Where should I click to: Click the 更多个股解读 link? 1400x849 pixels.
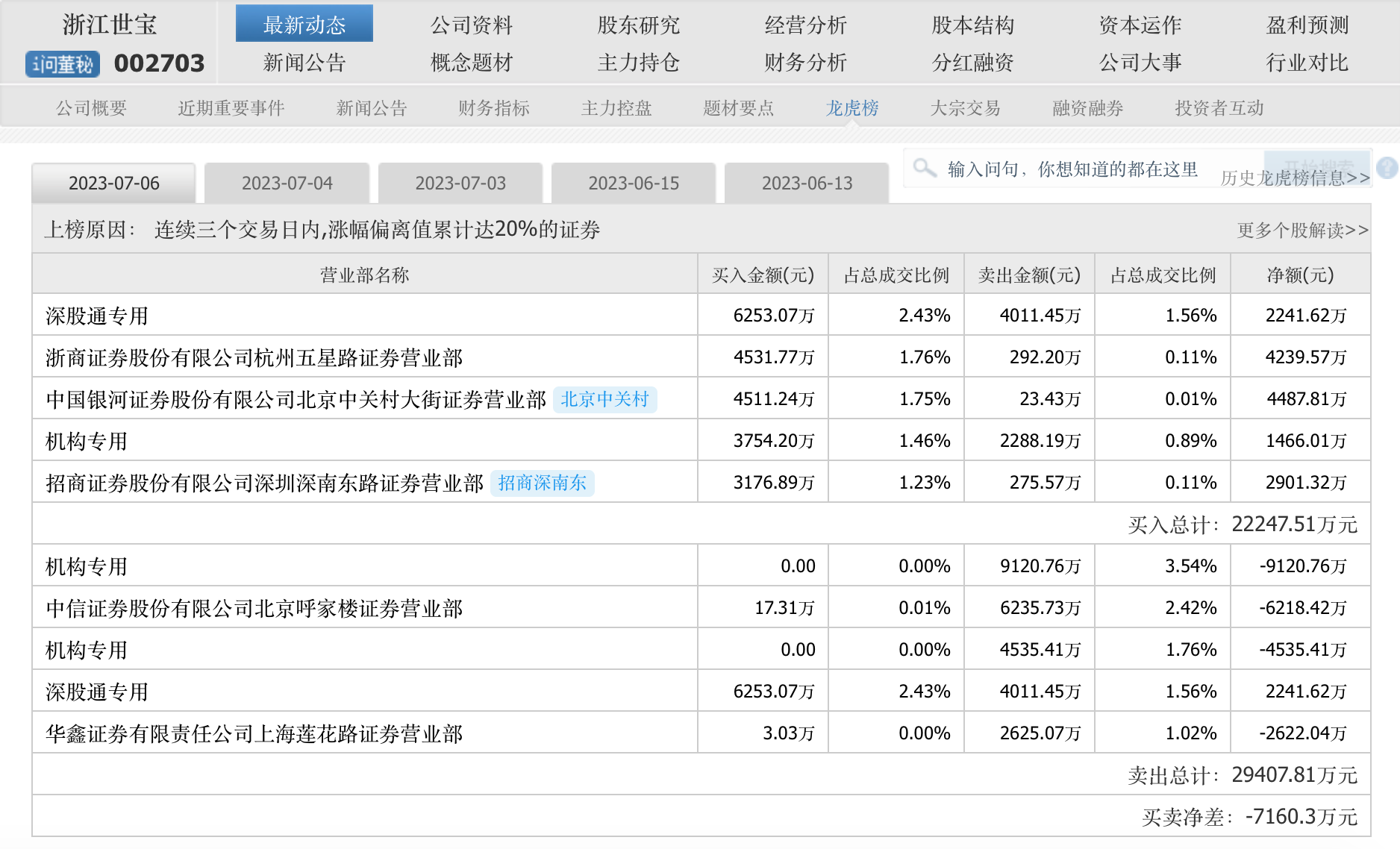point(1302,231)
